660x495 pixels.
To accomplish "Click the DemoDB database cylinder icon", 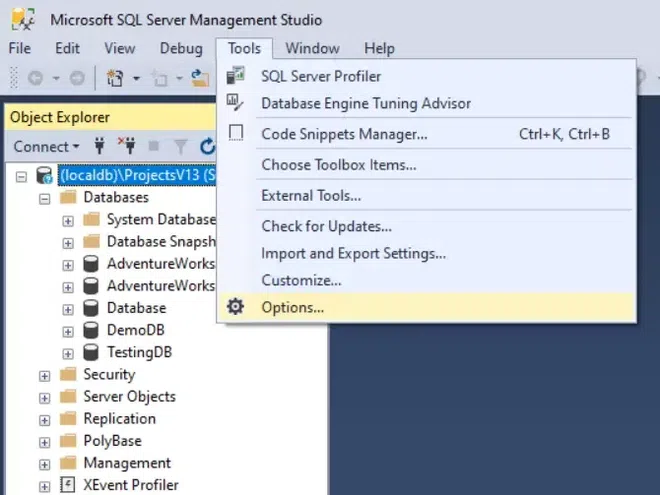I will pyautogui.click(x=91, y=330).
